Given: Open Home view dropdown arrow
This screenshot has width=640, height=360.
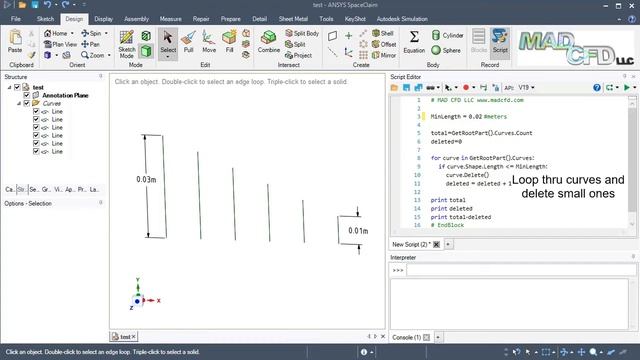Looking at the screenshot, I should tap(72, 33).
